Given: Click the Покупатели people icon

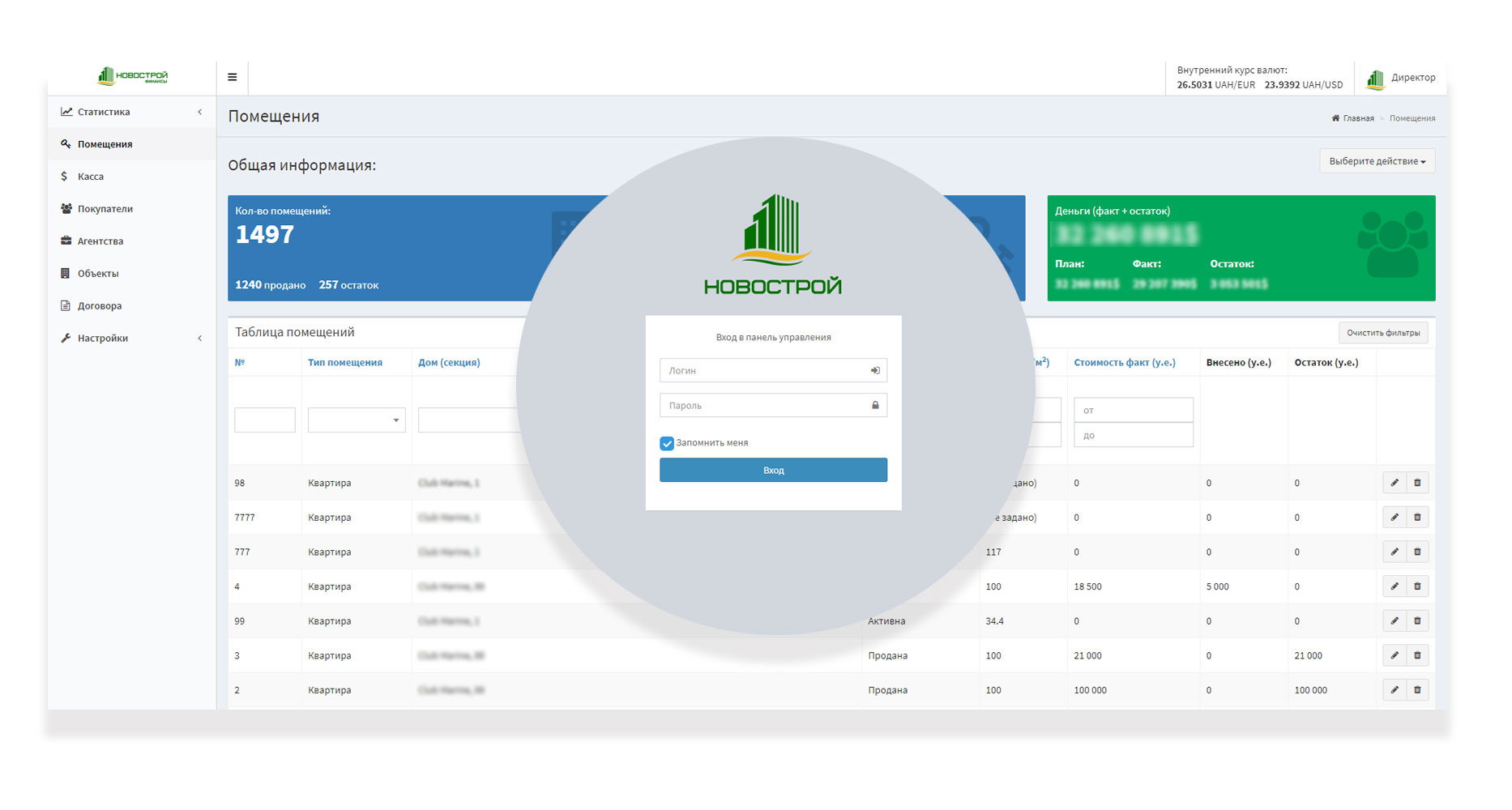Looking at the screenshot, I should [x=66, y=209].
